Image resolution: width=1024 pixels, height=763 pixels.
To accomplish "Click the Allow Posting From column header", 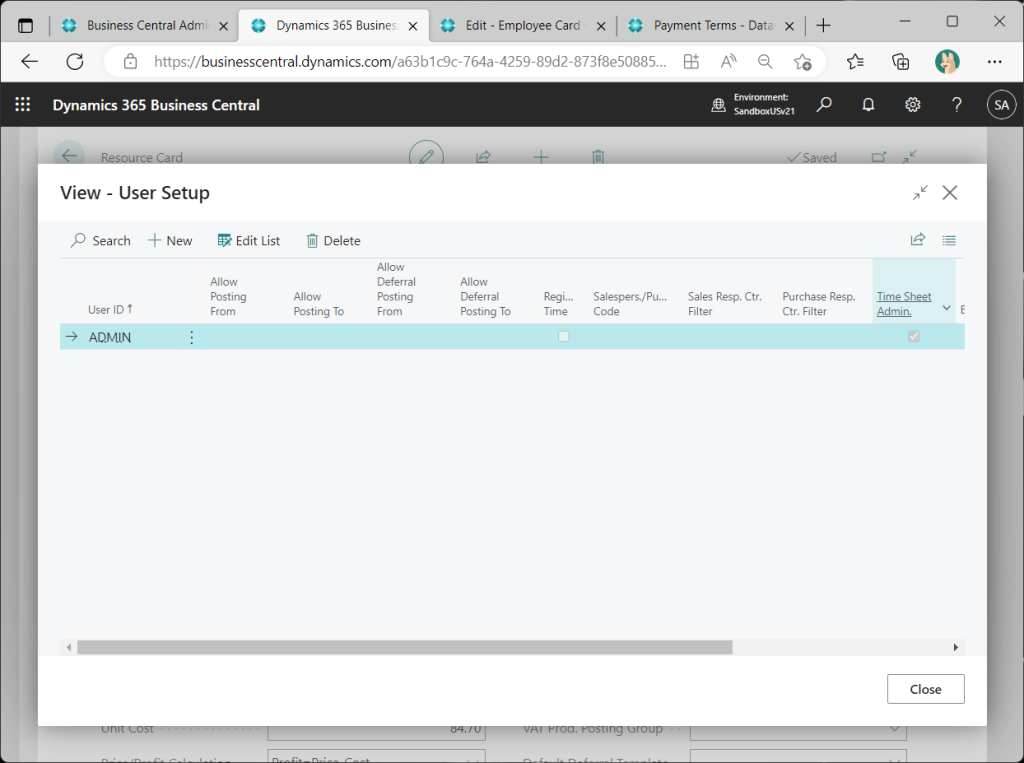I will click(x=229, y=297).
